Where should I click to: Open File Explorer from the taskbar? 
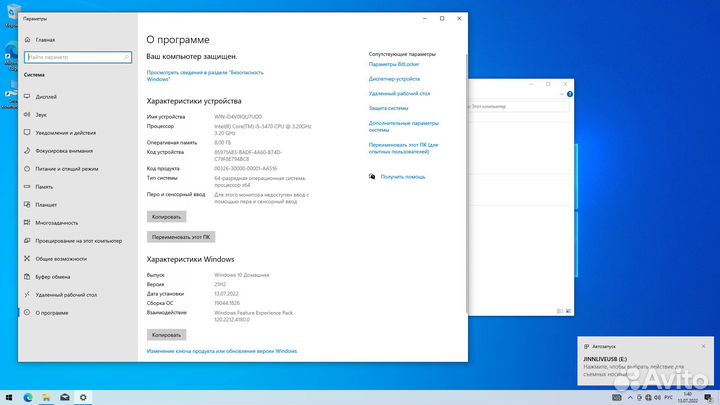pyautogui.click(x=46, y=398)
